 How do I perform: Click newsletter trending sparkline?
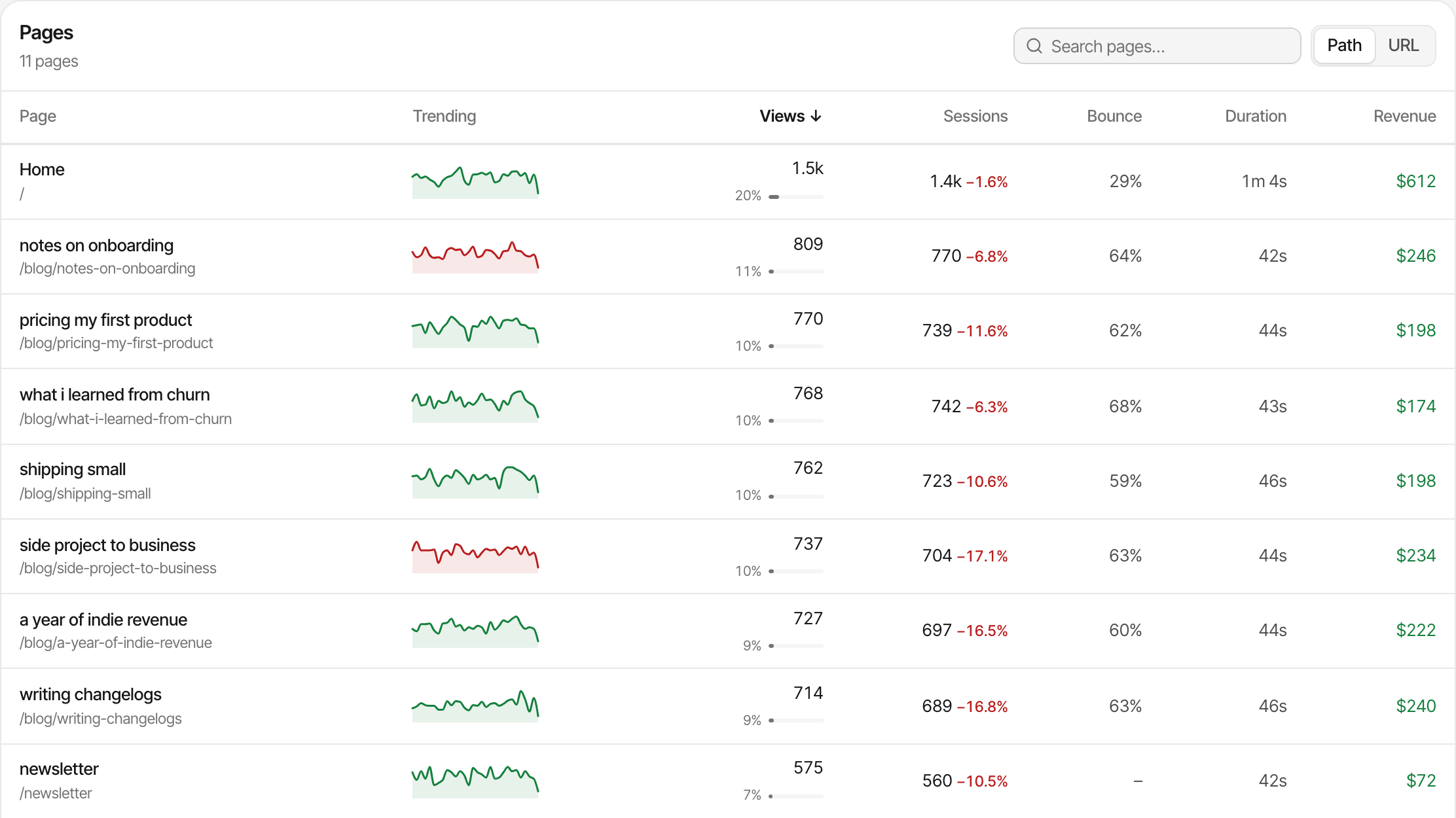pos(475,782)
